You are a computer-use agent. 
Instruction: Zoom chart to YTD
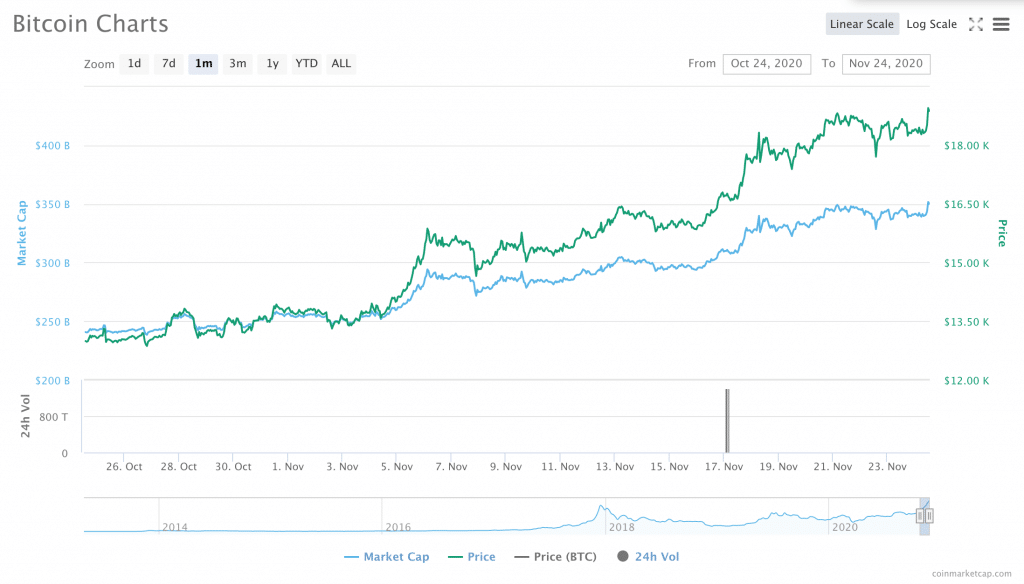(x=306, y=64)
